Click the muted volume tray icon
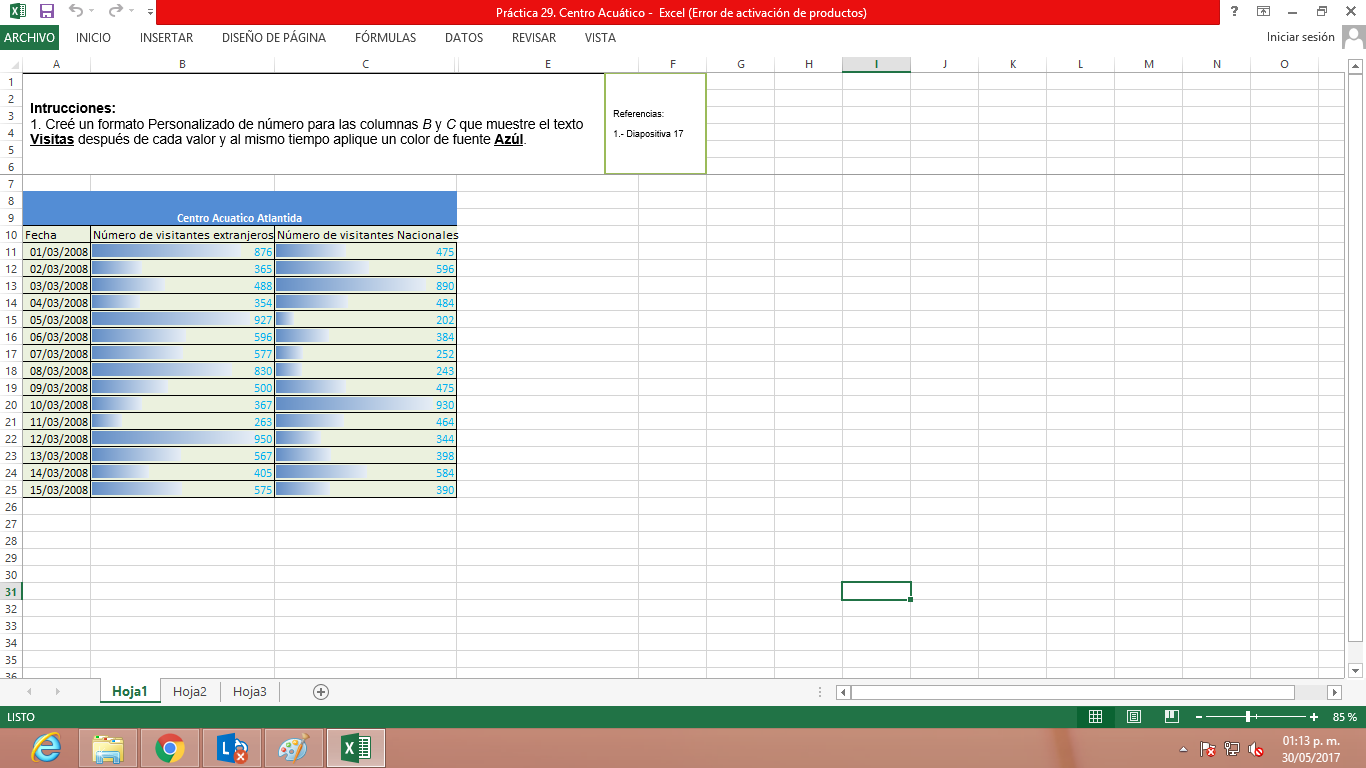This screenshot has height=768, width=1366. [1256, 748]
